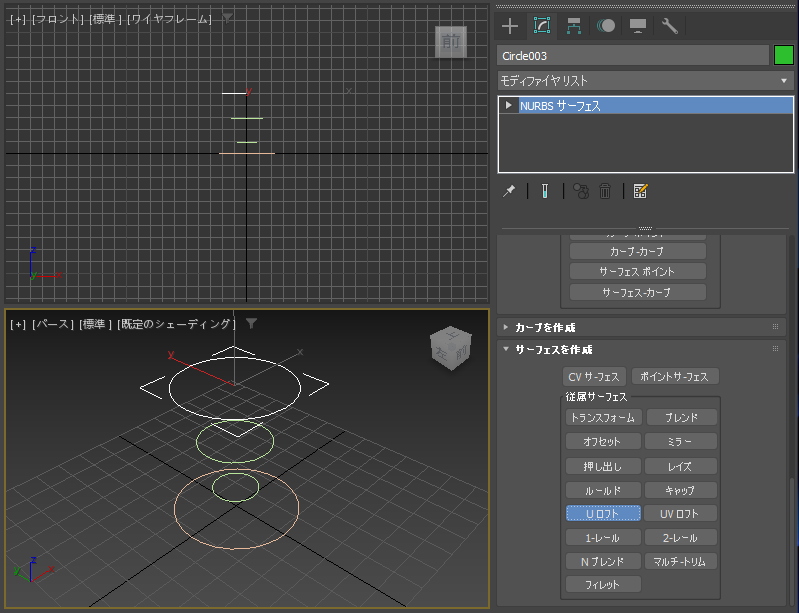Toggle the active U ロフト button
This screenshot has height=613, width=799.
pos(603,514)
